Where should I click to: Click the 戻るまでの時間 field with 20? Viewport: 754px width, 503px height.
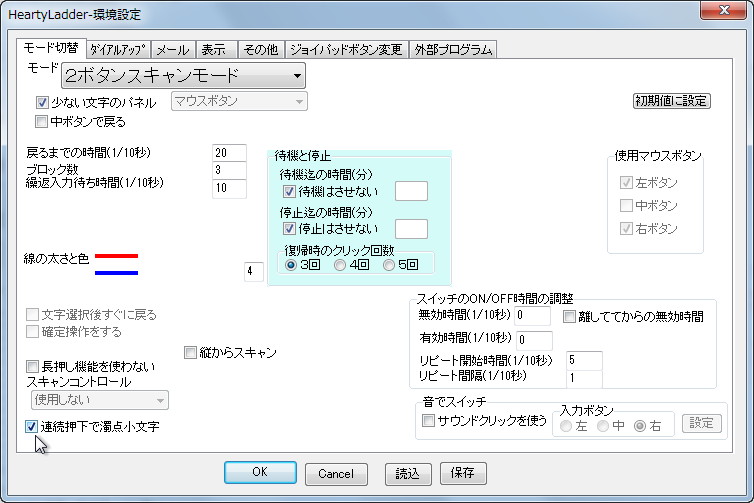tap(229, 153)
